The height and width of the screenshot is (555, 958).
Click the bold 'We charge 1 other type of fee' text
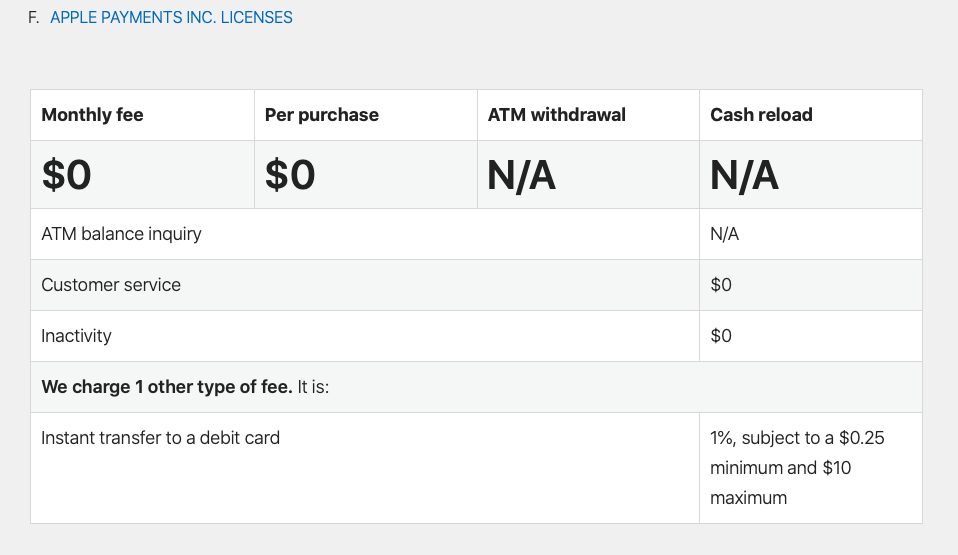(166, 387)
